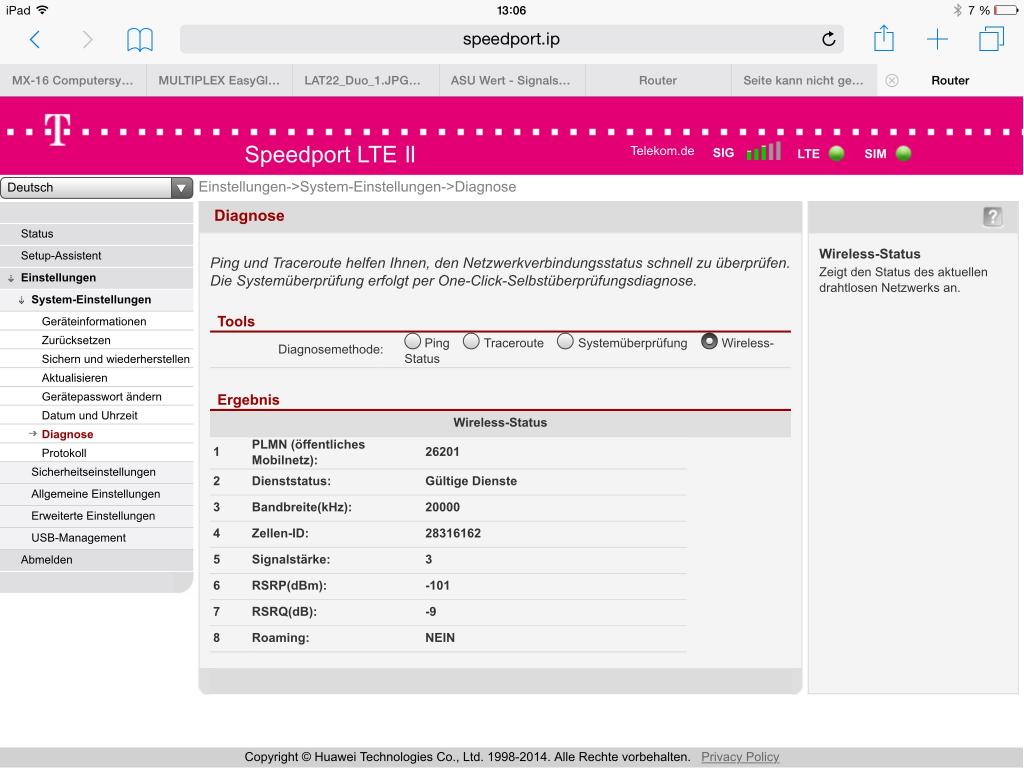The image size is (1024, 768).
Task: Open the Aktualisieren sidebar entry
Action: (x=97, y=378)
